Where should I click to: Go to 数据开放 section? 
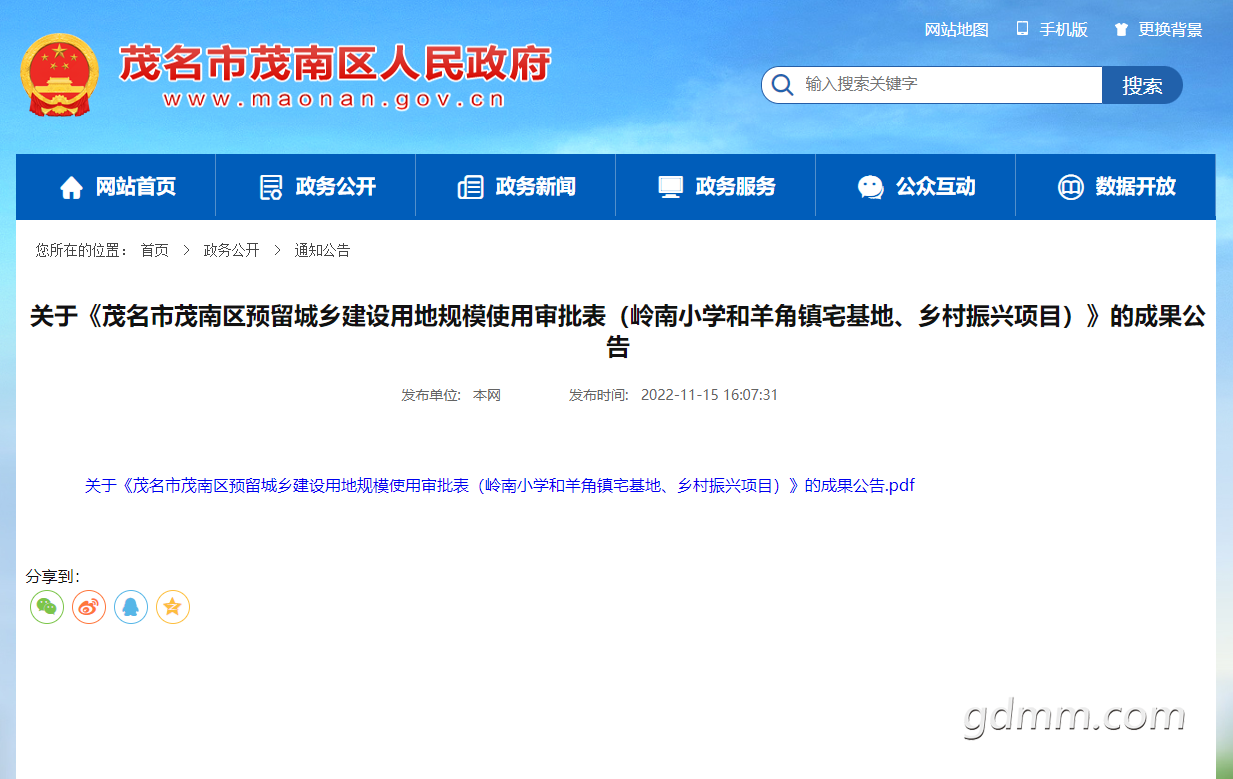(1116, 187)
